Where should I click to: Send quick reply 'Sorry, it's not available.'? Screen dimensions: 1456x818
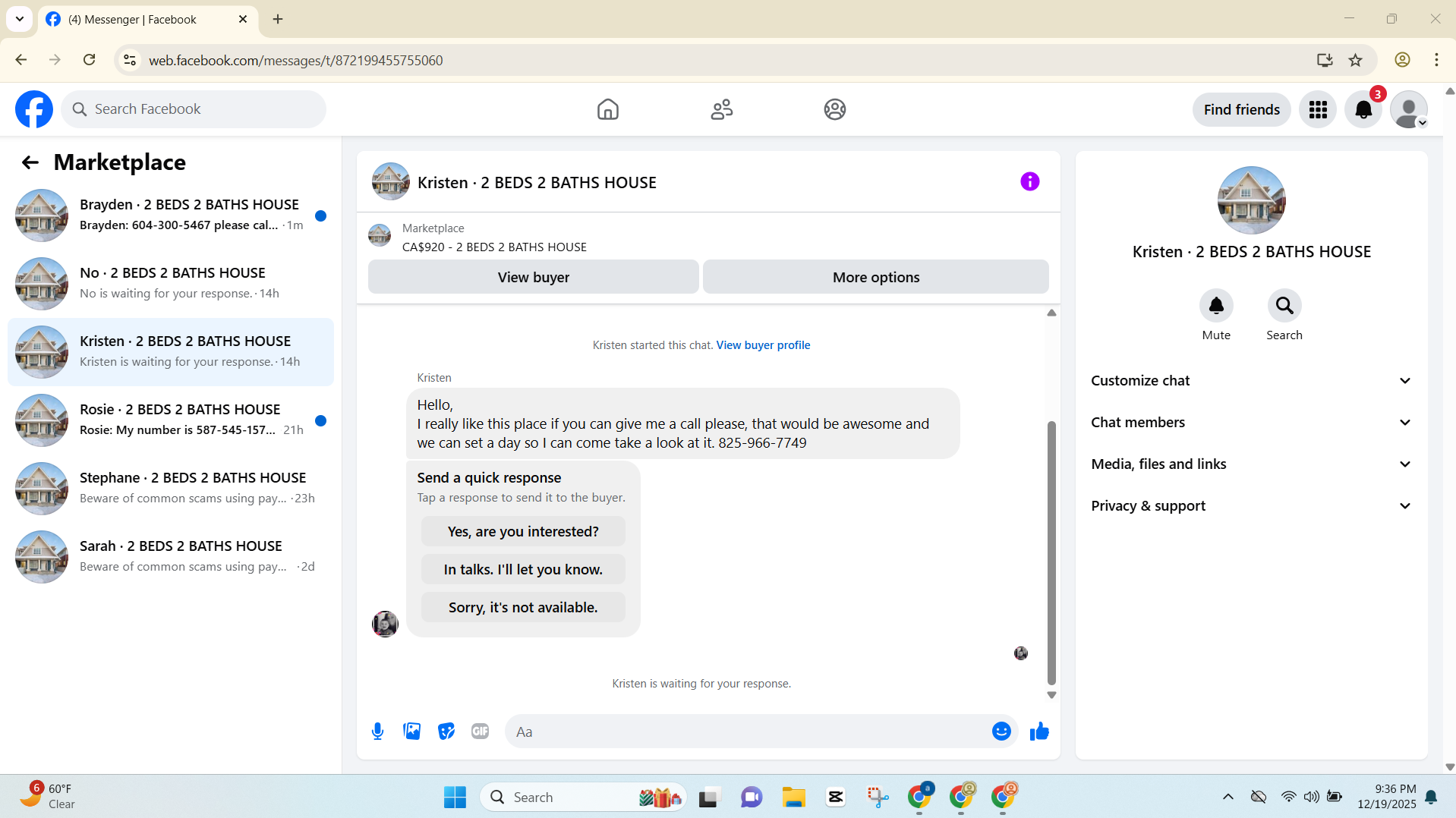click(x=523, y=608)
